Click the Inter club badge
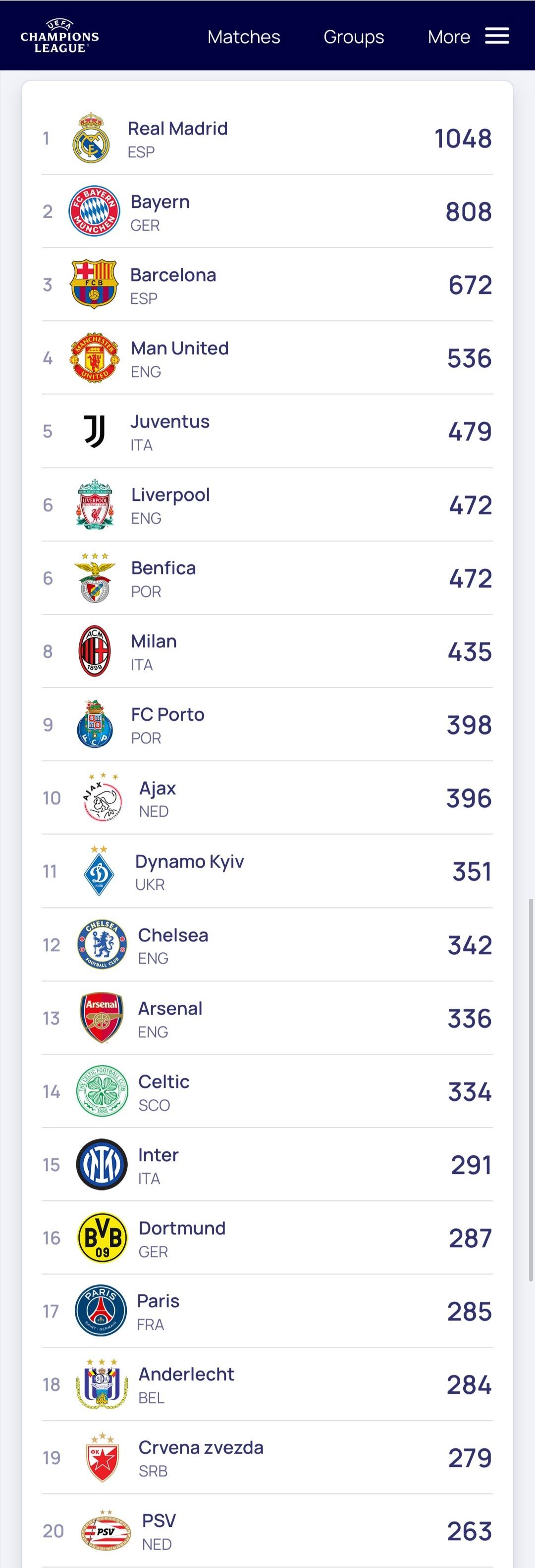Screen dimensions: 535x1568 [x=102, y=1164]
